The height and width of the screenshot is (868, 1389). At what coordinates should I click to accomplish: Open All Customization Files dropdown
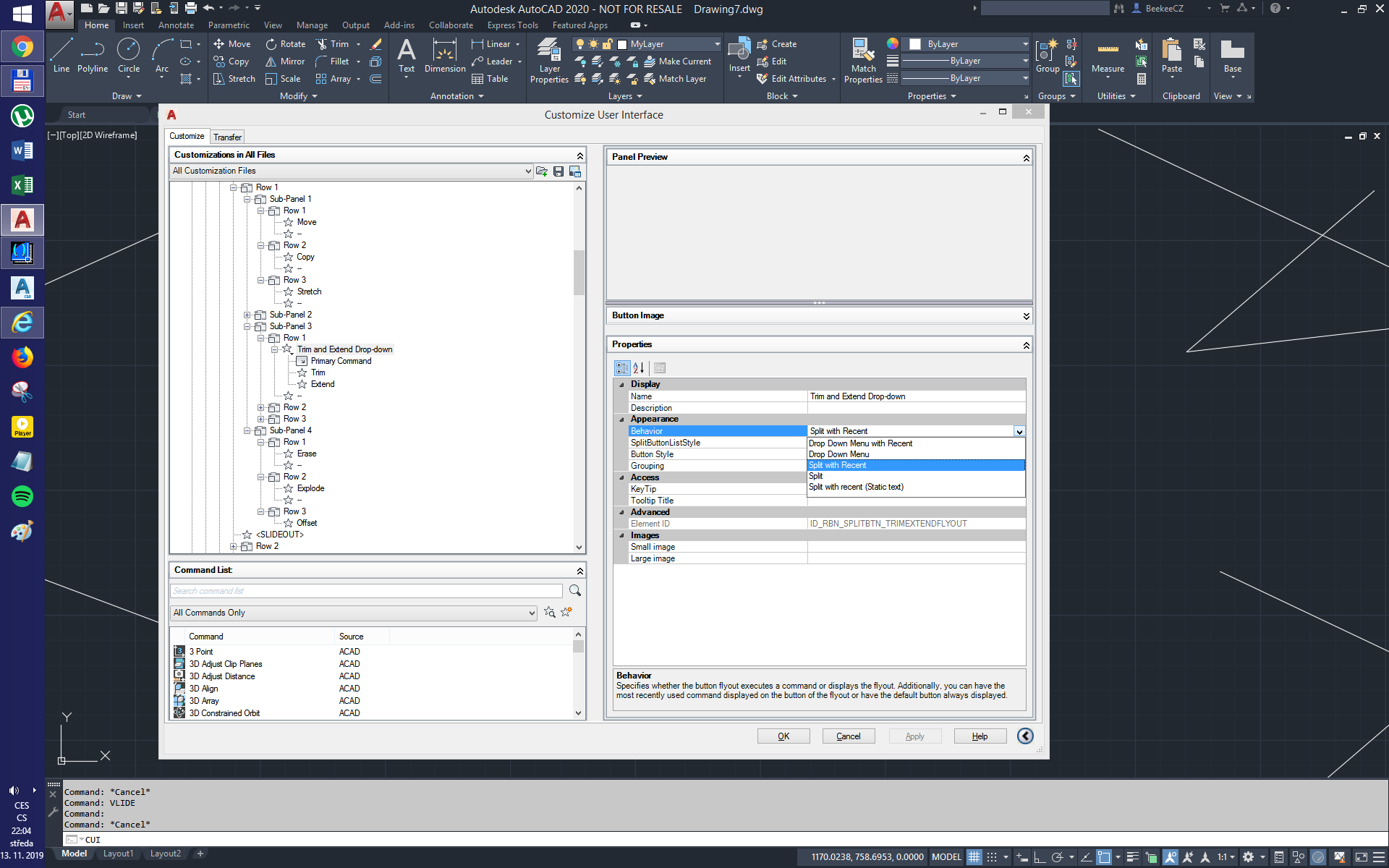527,171
